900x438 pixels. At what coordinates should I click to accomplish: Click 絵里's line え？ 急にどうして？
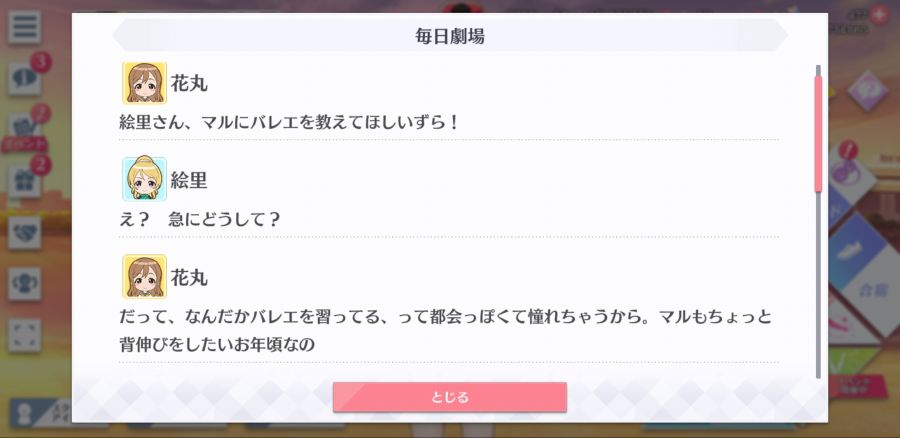[199, 220]
